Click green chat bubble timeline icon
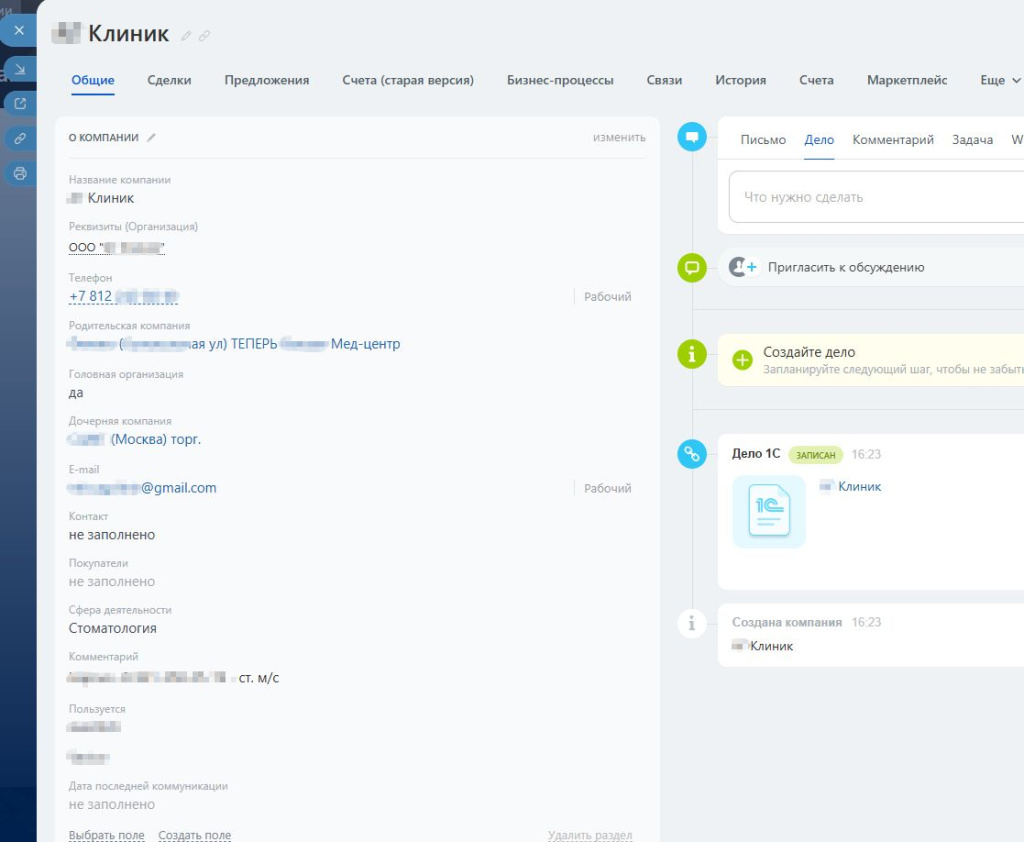The image size is (1024, 842). [x=692, y=268]
